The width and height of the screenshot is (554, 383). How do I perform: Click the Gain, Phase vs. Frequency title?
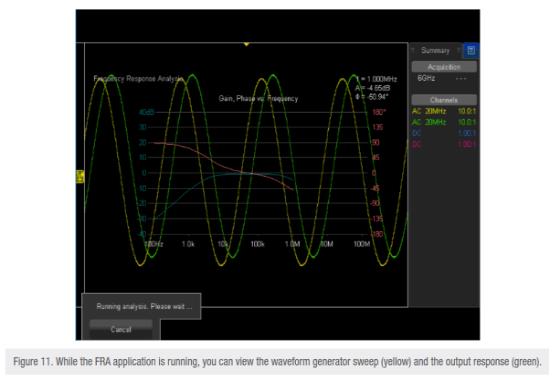258,99
